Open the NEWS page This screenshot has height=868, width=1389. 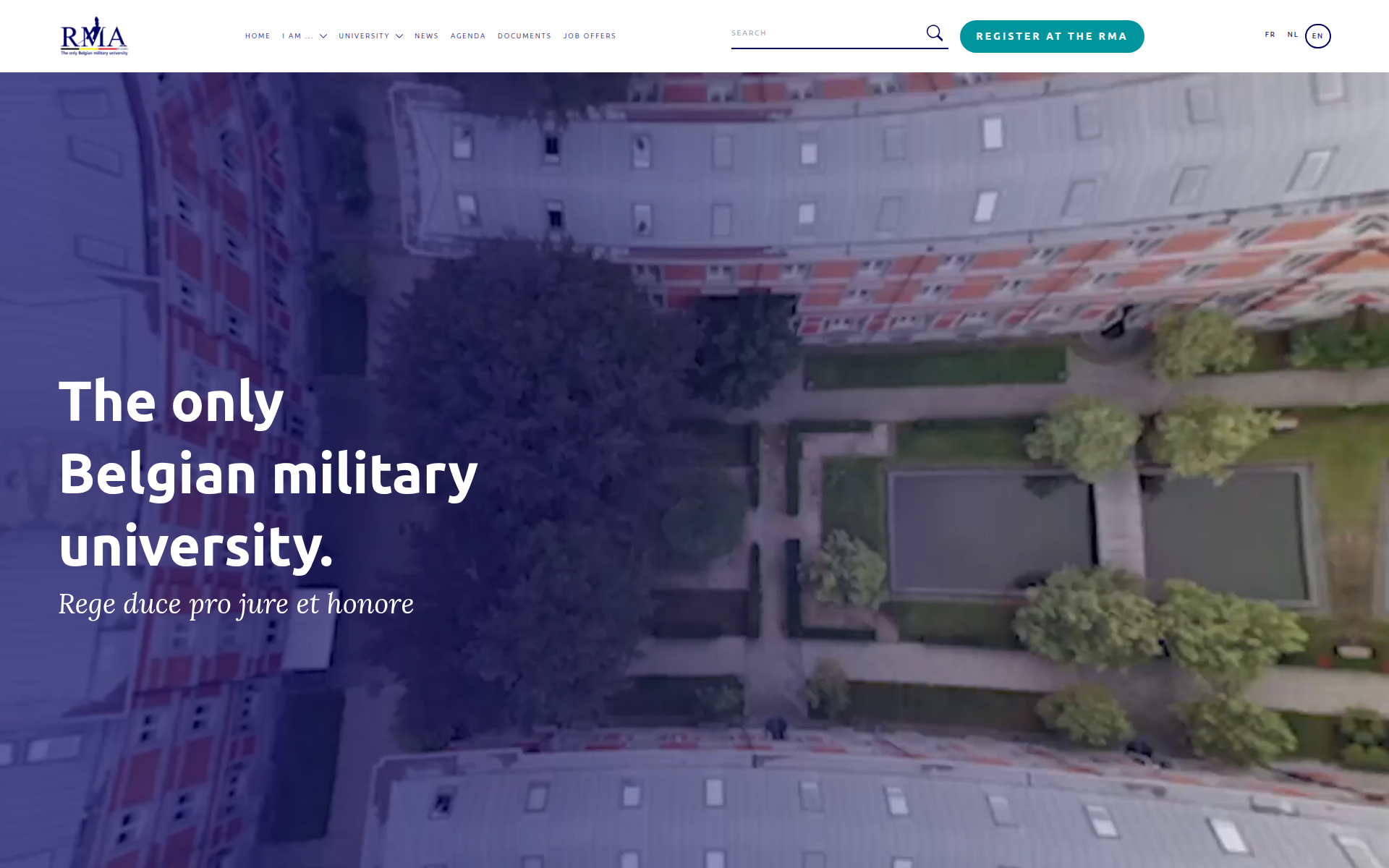(427, 36)
